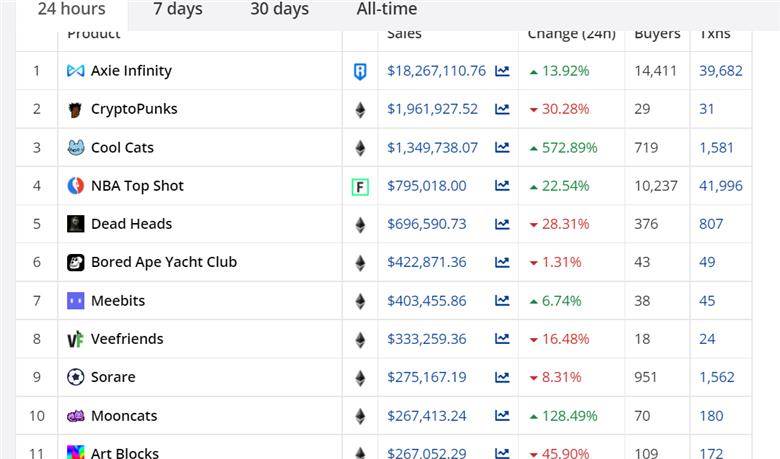Click the 1,562 transactions value
Screen dimensions: 780x459
pyautogui.click(x=716, y=377)
